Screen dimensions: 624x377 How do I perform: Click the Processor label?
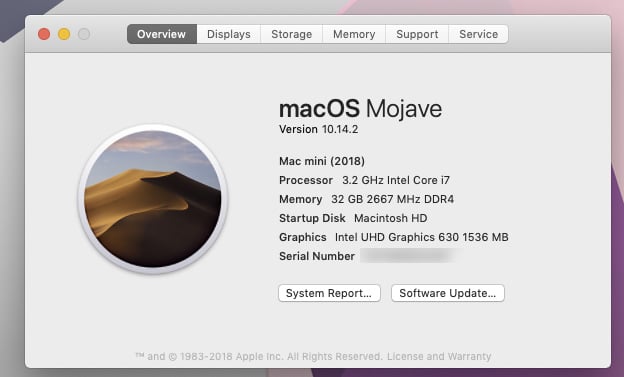[306, 180]
